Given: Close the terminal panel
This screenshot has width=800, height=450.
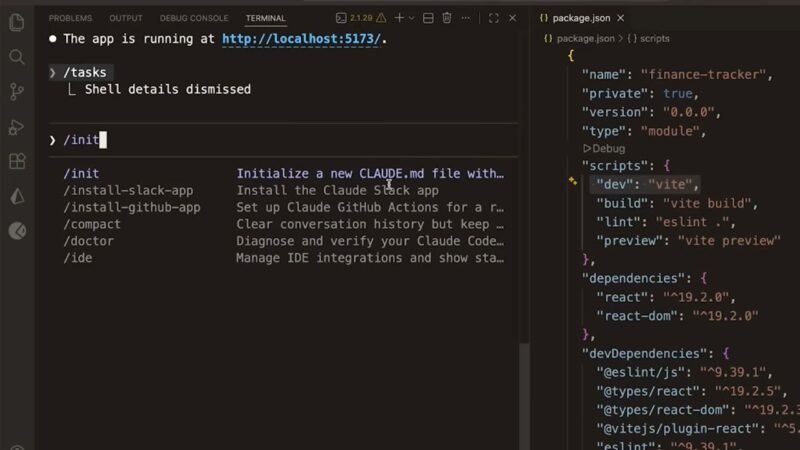Looking at the screenshot, I should point(513,18).
